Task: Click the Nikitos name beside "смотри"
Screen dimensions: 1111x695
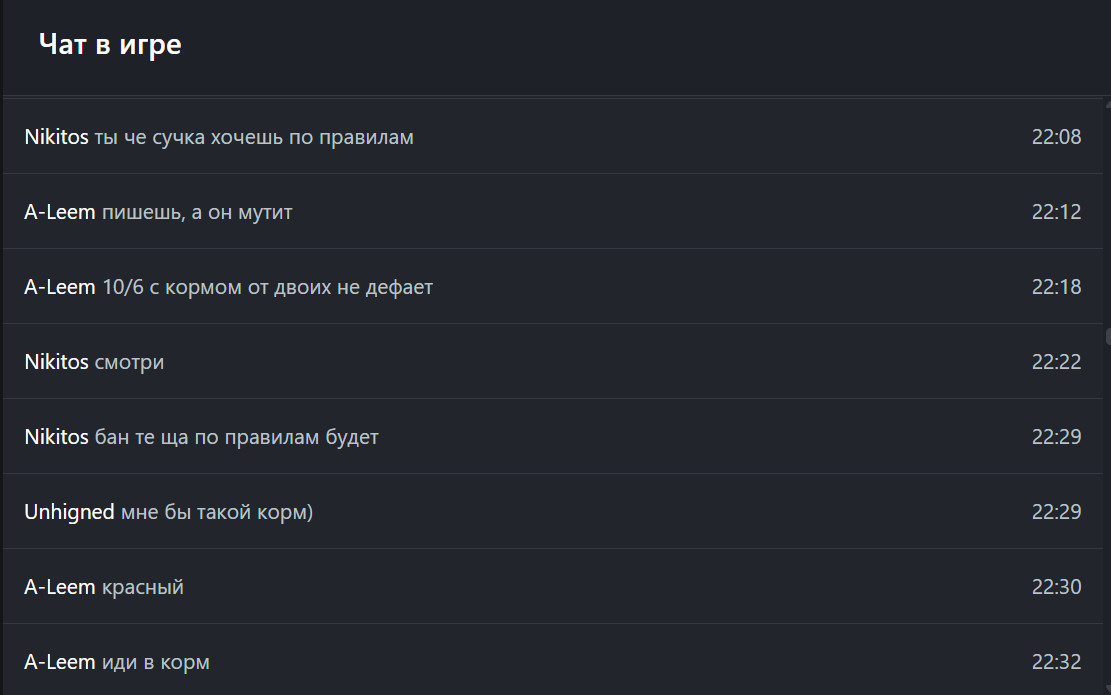Action: click(56, 362)
